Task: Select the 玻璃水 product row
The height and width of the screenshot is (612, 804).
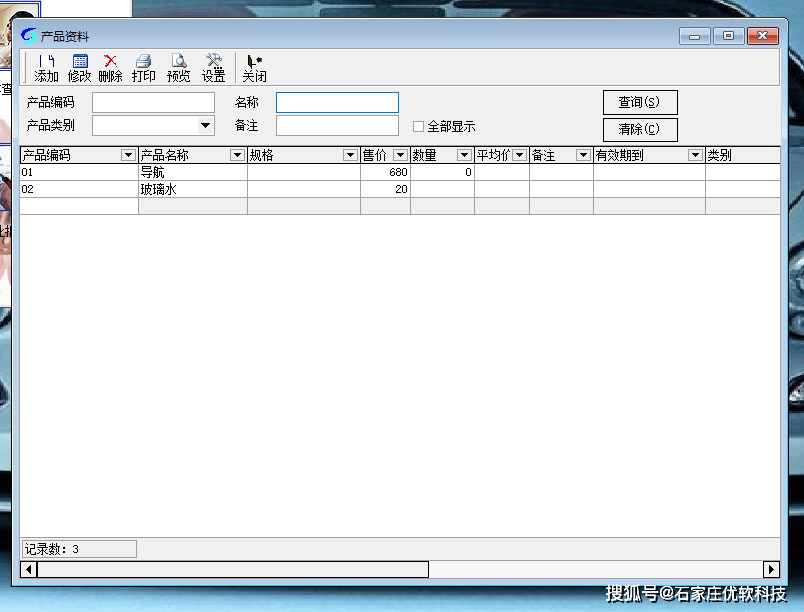Action: point(192,189)
